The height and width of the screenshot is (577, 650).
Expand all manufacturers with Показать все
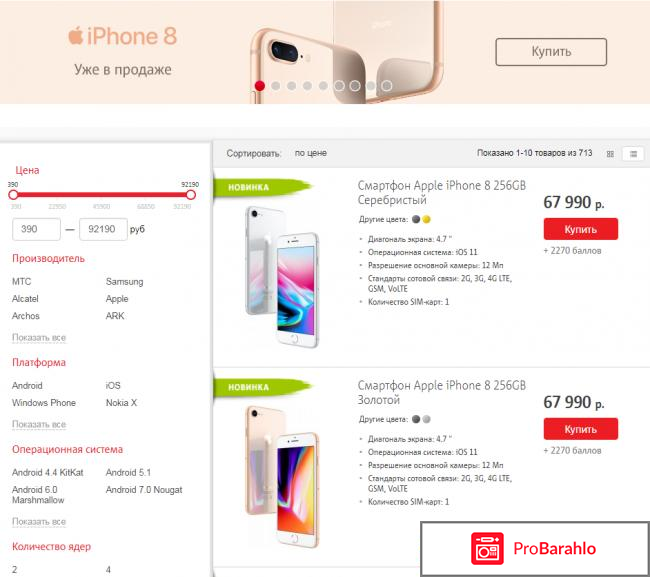tap(39, 337)
